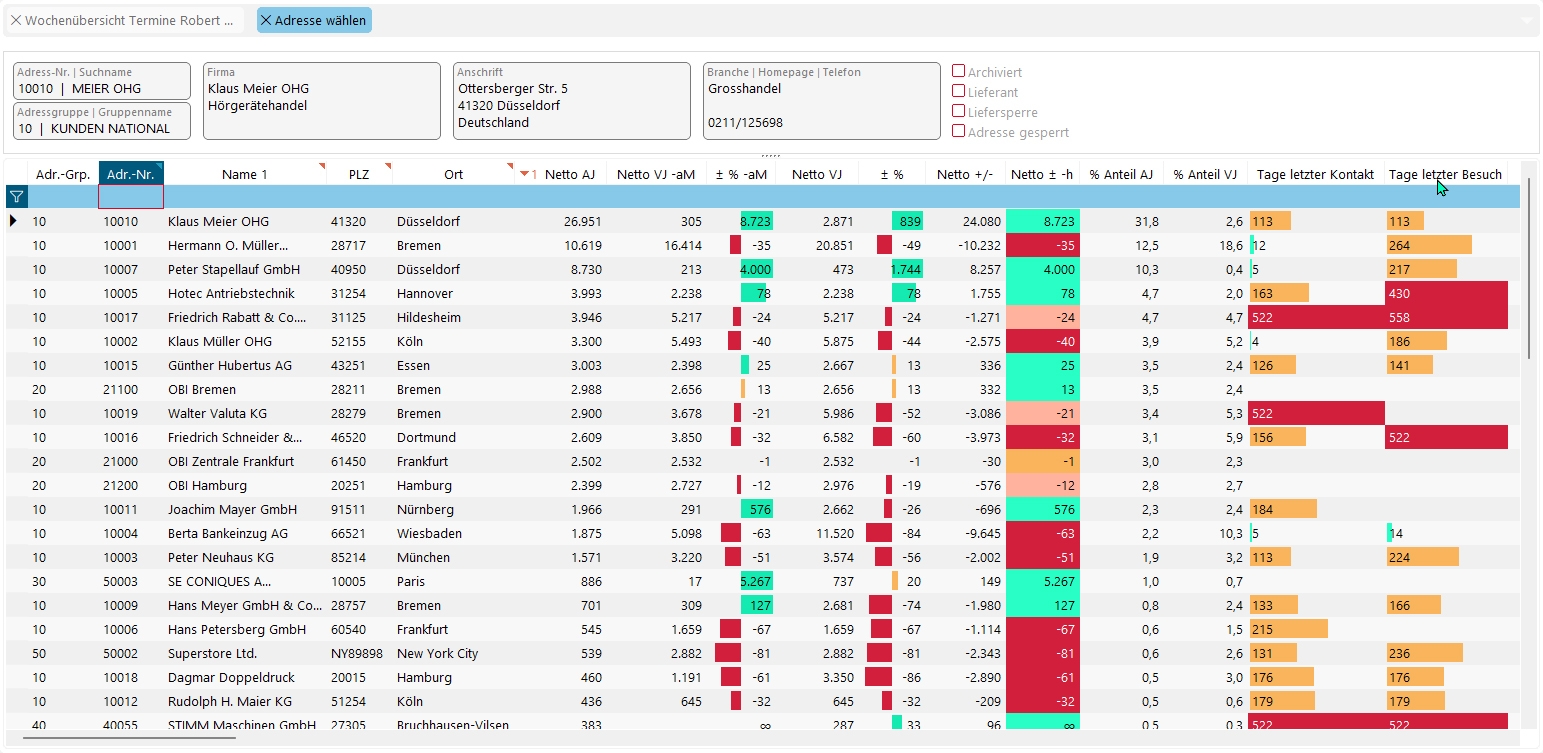Viewport: 1543px width, 753px height.
Task: Click the Netto VJ column header
Action: pyautogui.click(x=816, y=175)
